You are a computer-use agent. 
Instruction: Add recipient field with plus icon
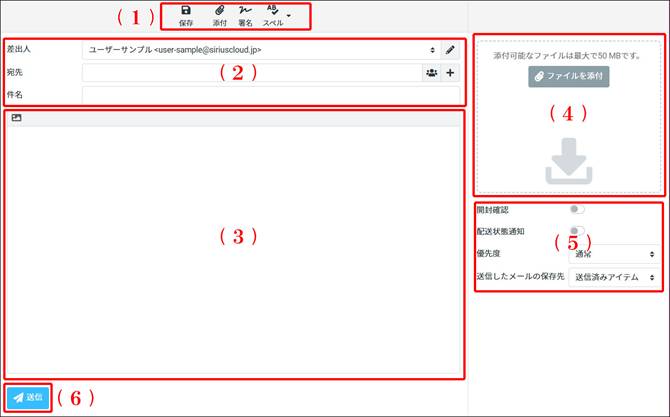coord(450,73)
